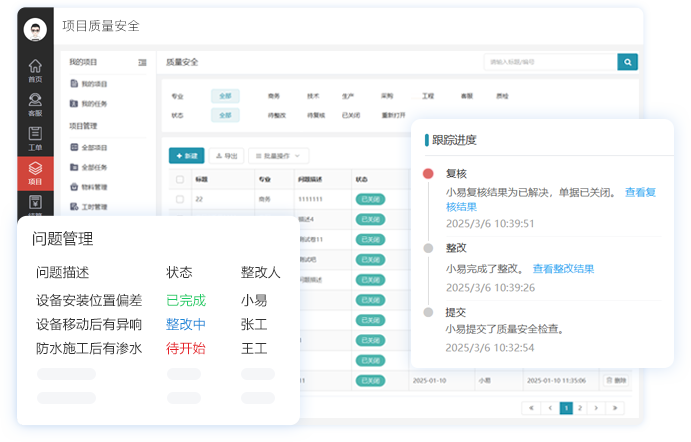Click the 导出 export button
Viewport: 691px width, 442px height.
(x=227, y=156)
